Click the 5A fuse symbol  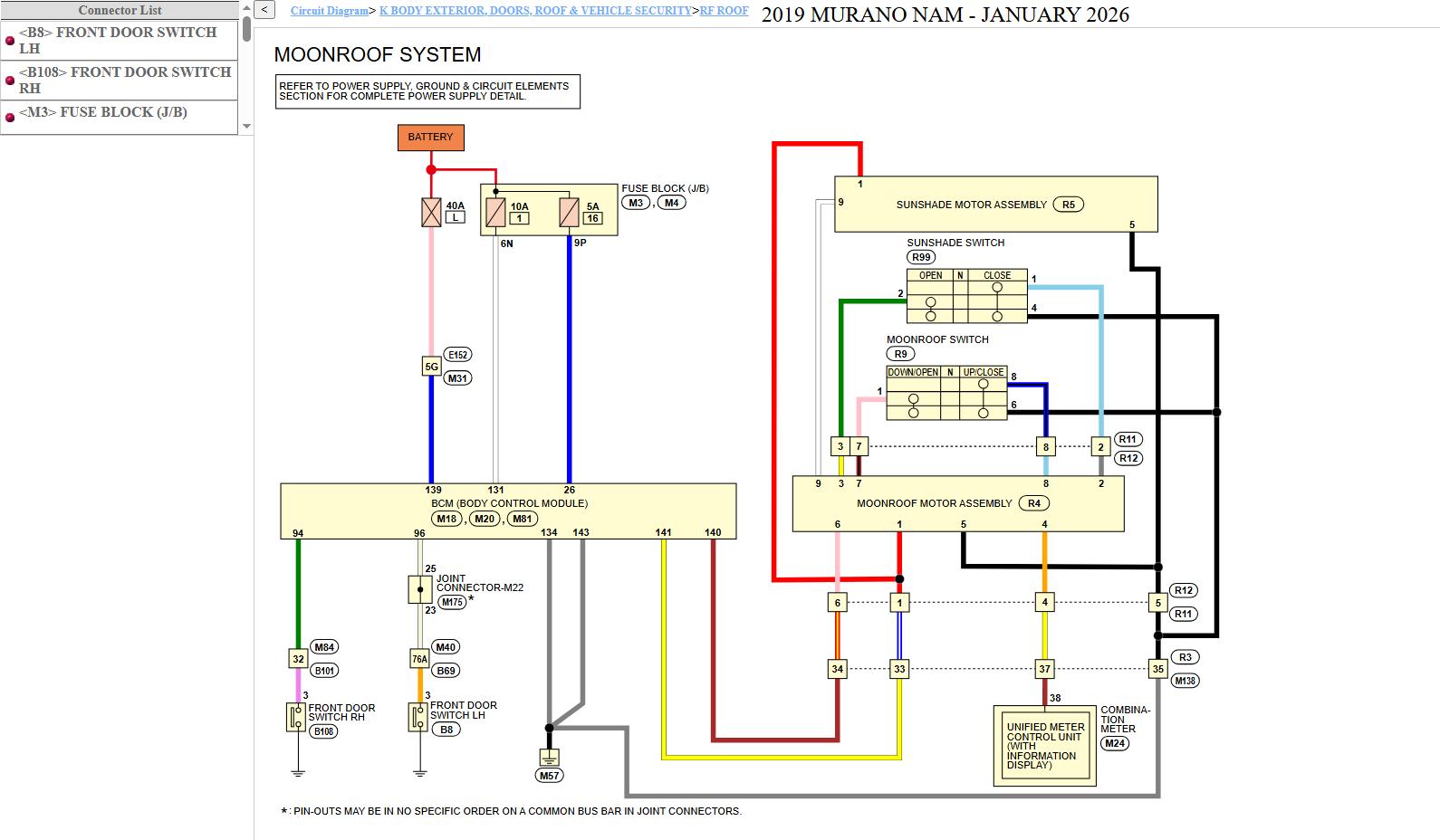click(569, 213)
